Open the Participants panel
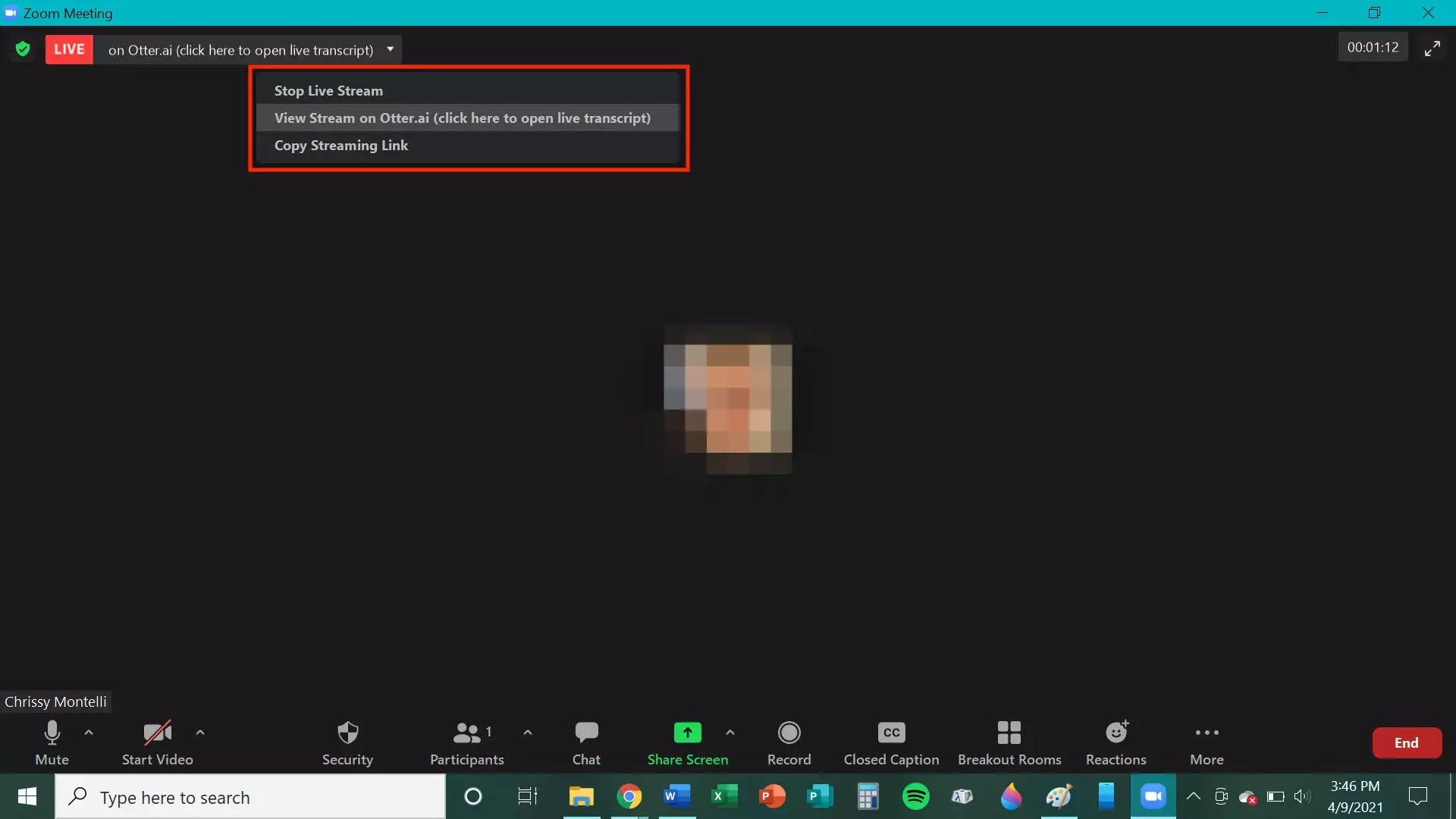 [467, 743]
